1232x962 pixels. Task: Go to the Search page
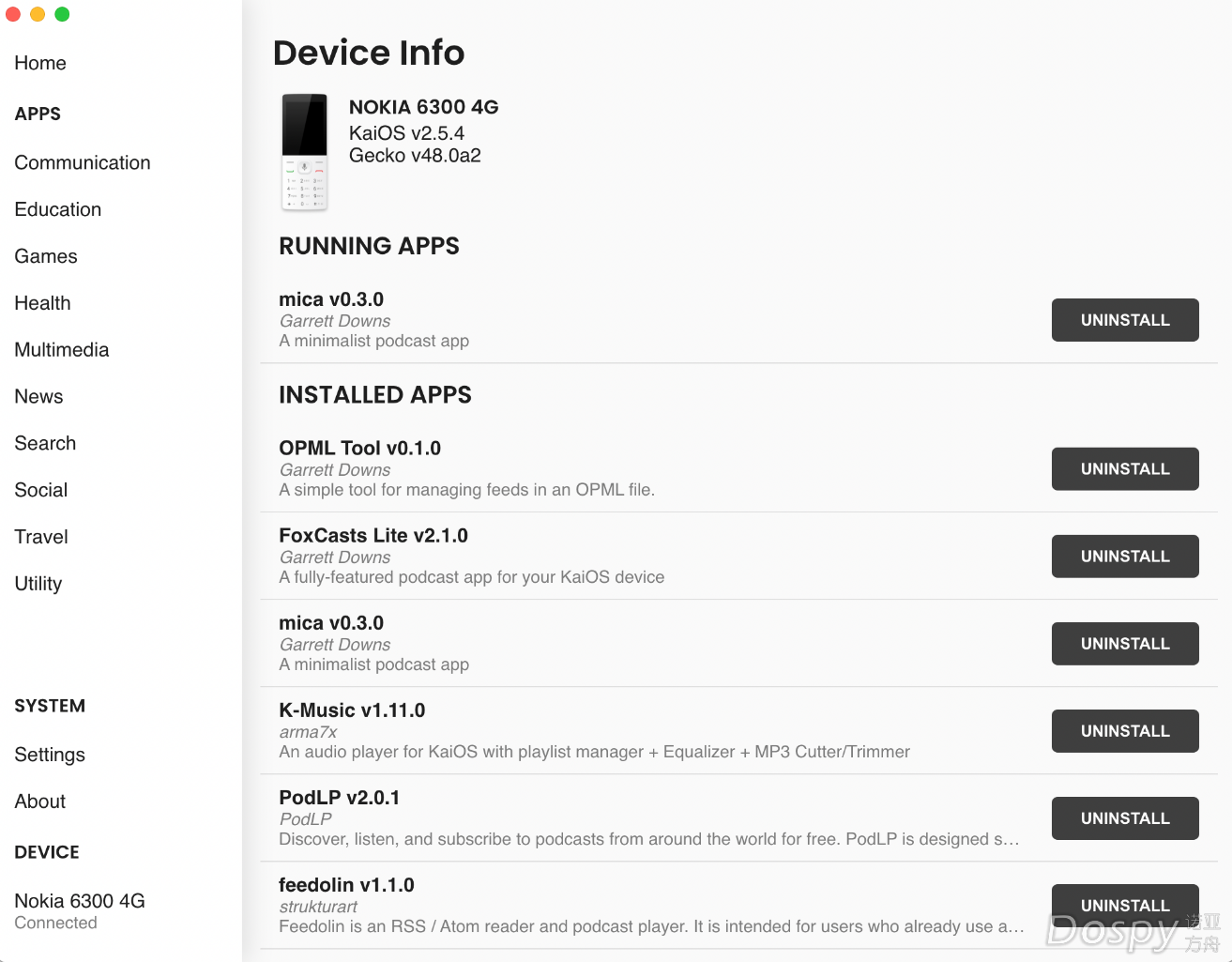(x=45, y=443)
